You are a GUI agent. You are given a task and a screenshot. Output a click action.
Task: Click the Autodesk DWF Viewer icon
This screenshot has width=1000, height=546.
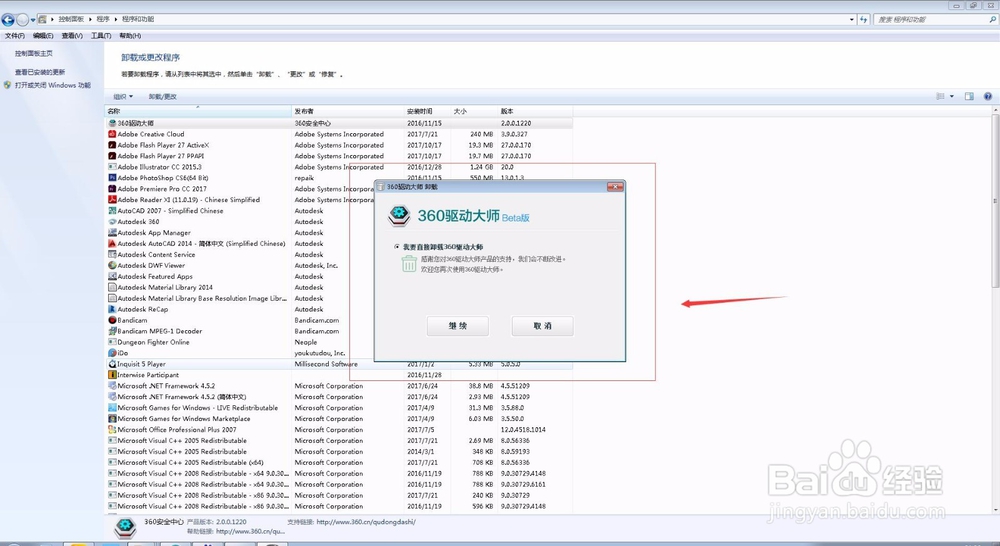click(x=112, y=265)
